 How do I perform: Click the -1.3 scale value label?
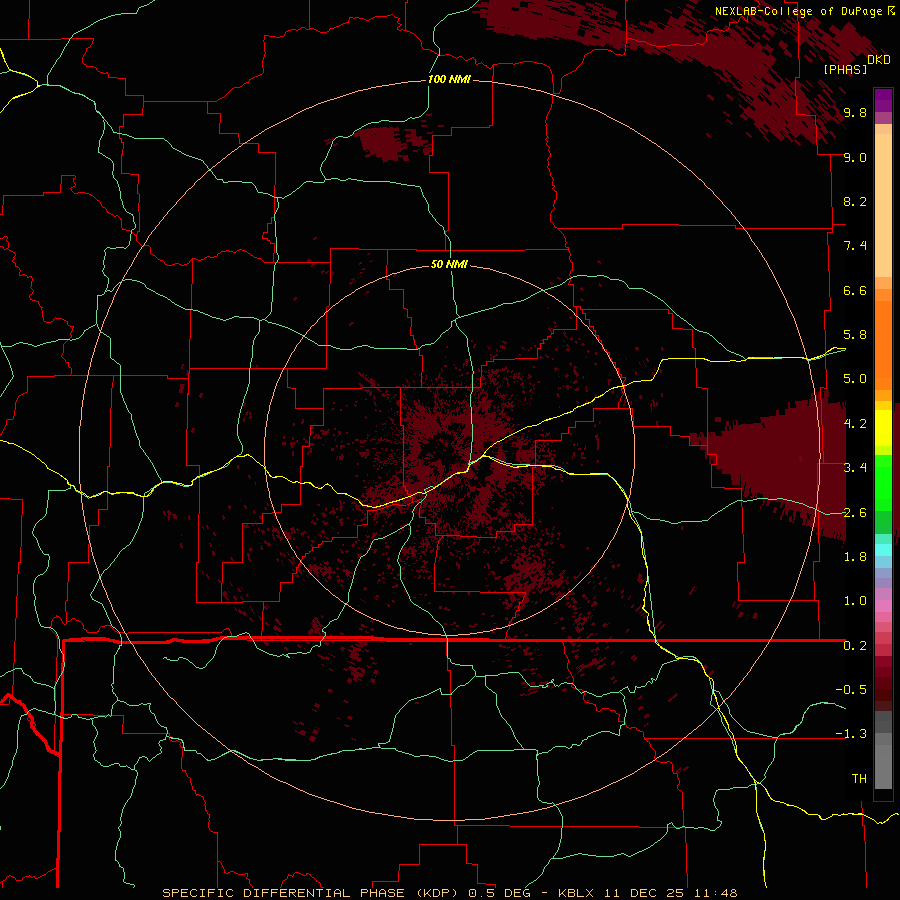[x=851, y=734]
